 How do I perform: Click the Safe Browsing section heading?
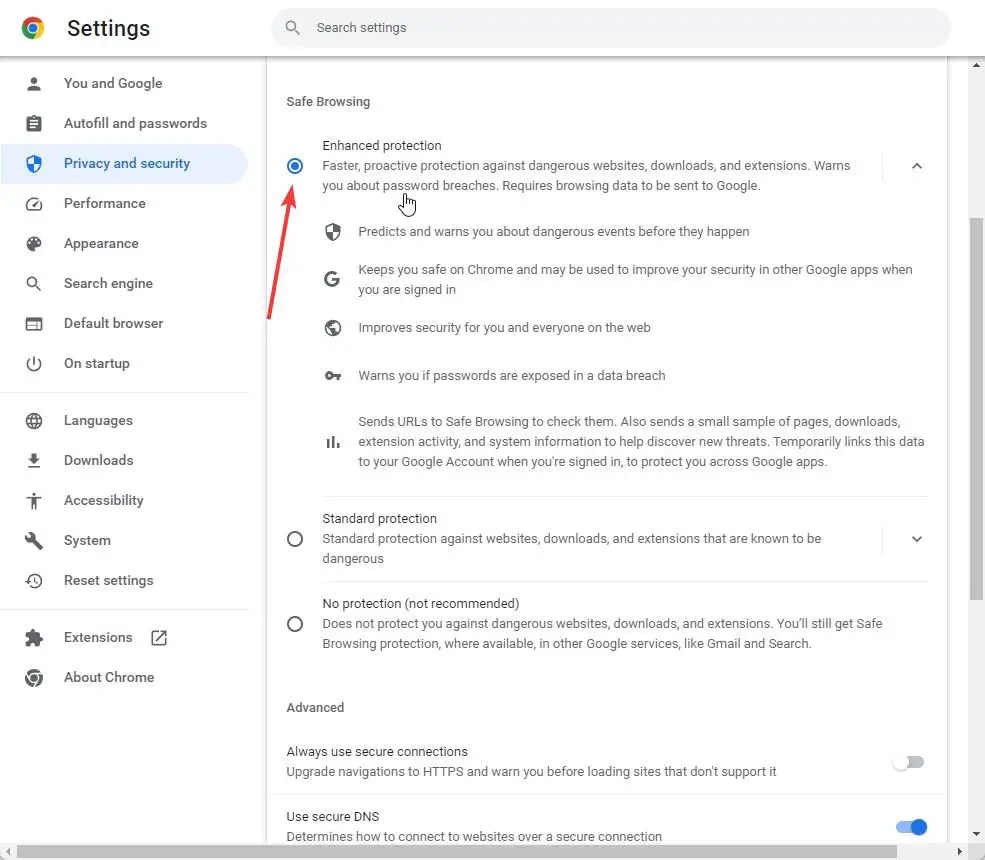click(328, 102)
